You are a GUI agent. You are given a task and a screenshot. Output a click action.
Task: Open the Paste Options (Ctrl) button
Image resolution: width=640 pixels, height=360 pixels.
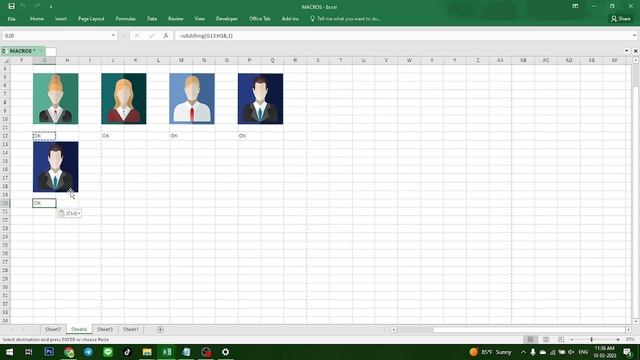coord(69,213)
